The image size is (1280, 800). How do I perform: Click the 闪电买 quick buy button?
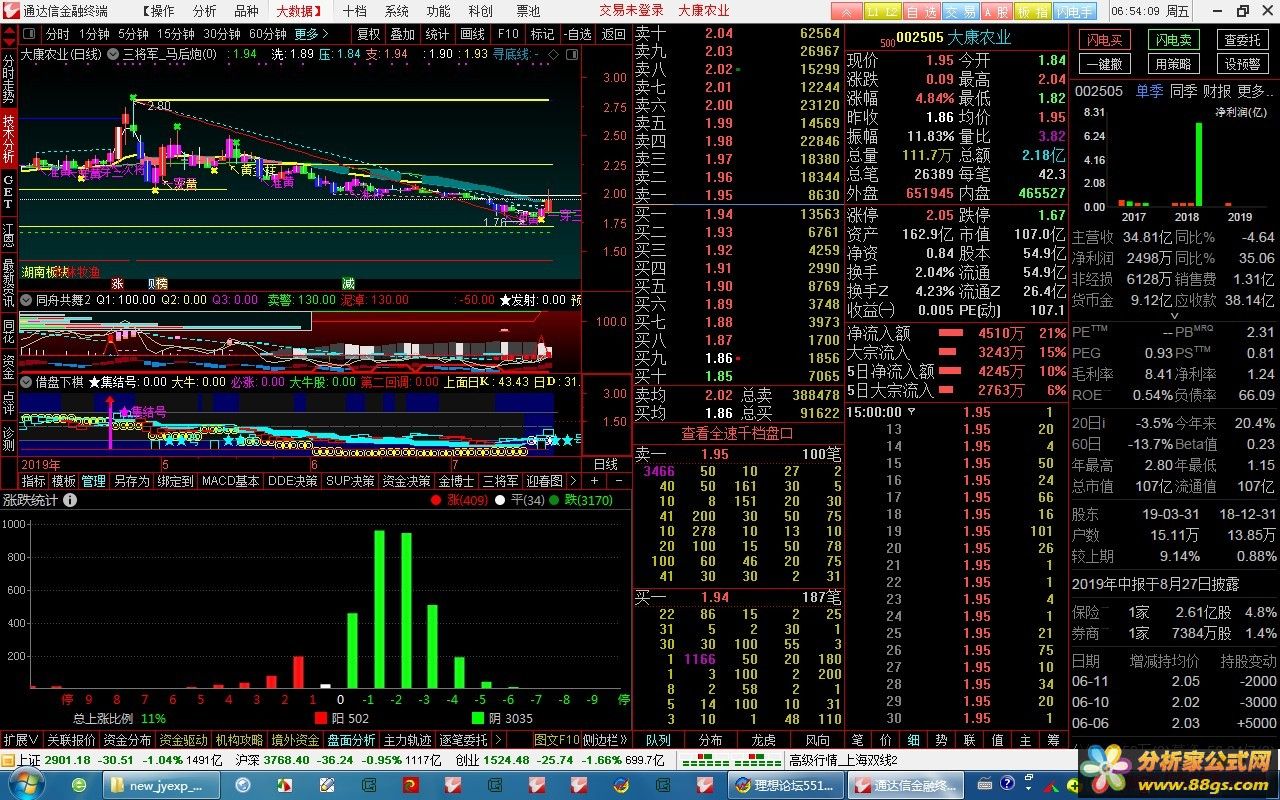[1105, 40]
